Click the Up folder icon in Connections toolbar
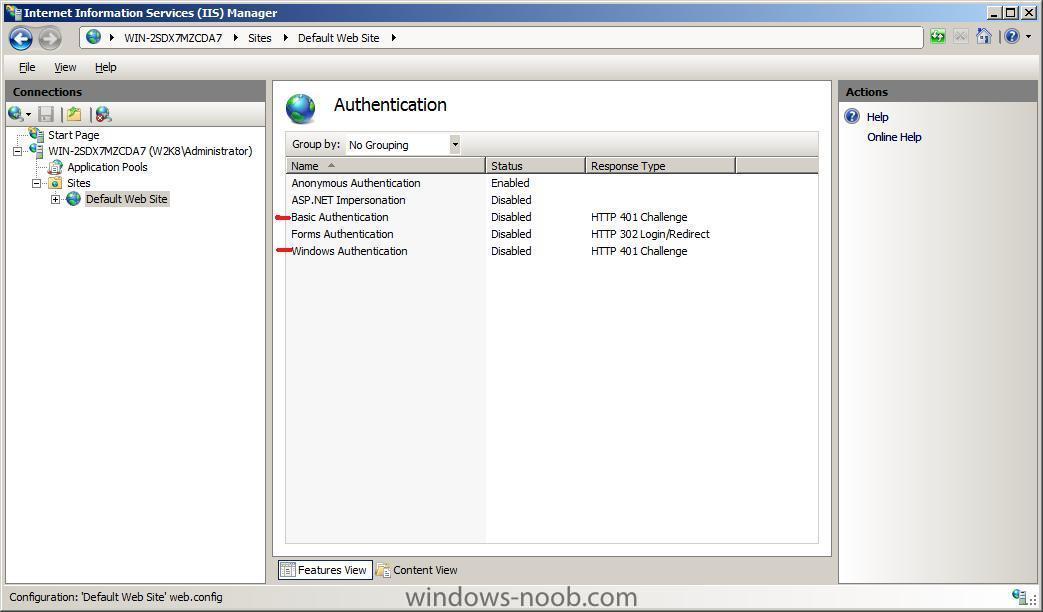This screenshot has width=1043, height=612. (x=74, y=114)
